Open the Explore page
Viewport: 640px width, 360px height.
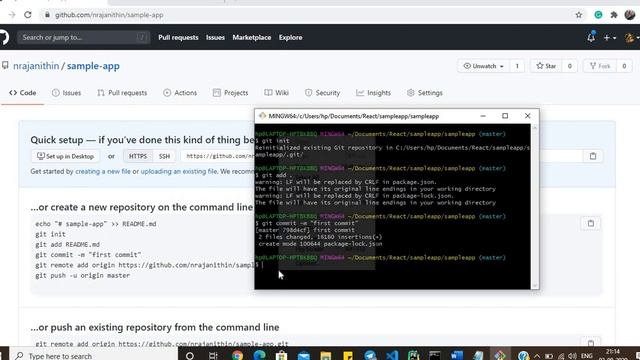(291, 37)
